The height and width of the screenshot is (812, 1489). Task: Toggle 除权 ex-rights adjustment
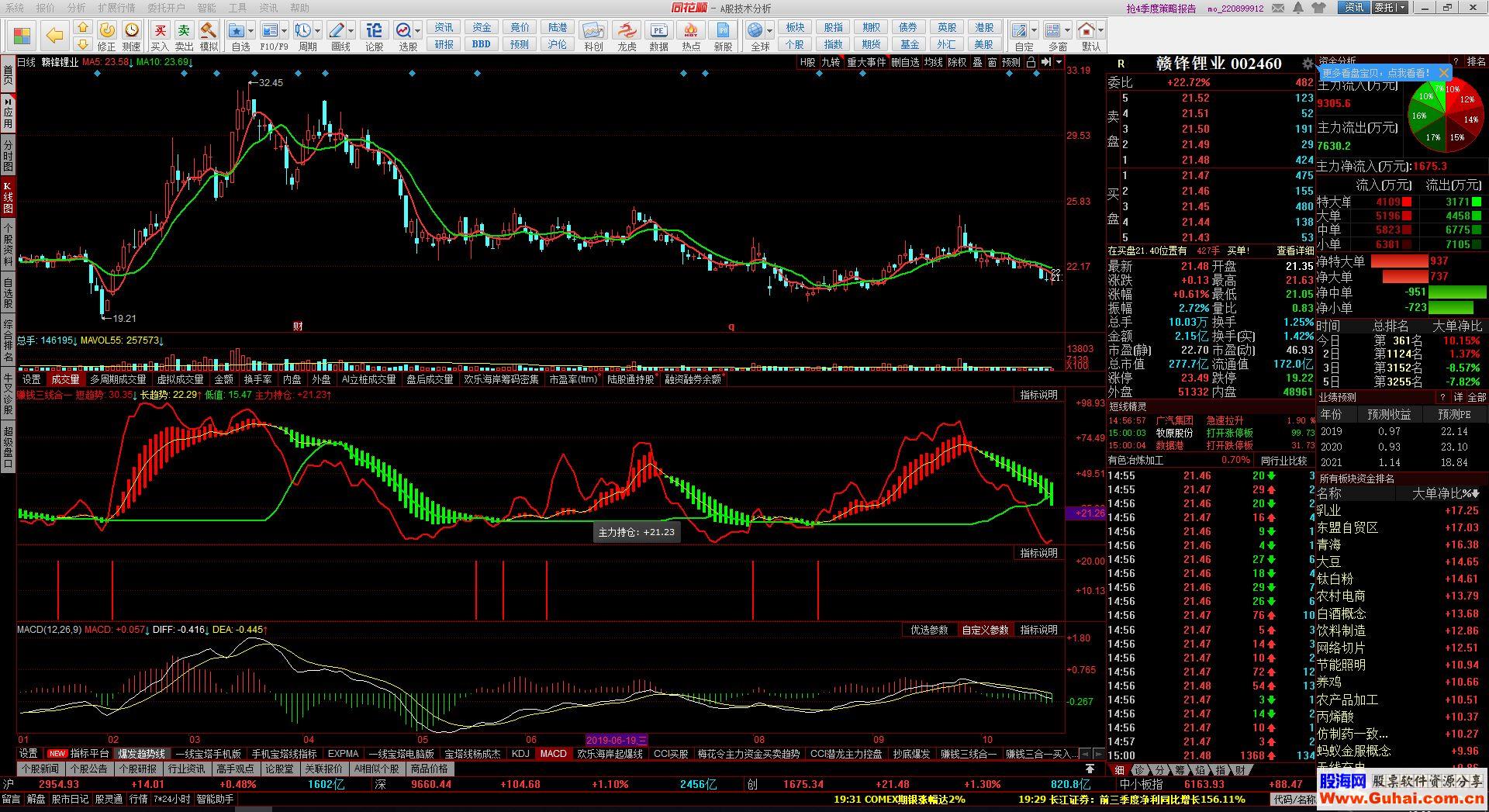click(957, 62)
